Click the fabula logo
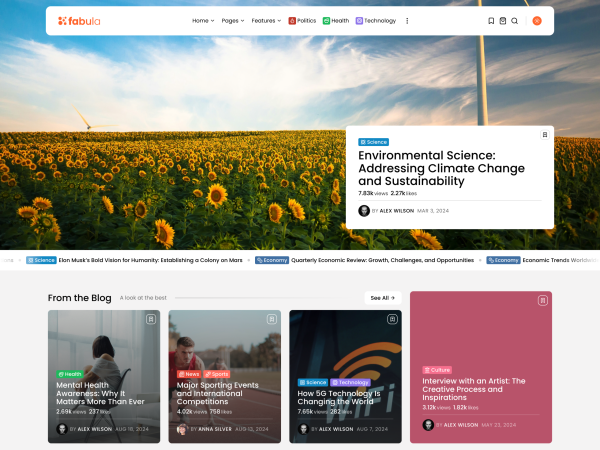600x450 pixels. pyautogui.click(x=79, y=21)
